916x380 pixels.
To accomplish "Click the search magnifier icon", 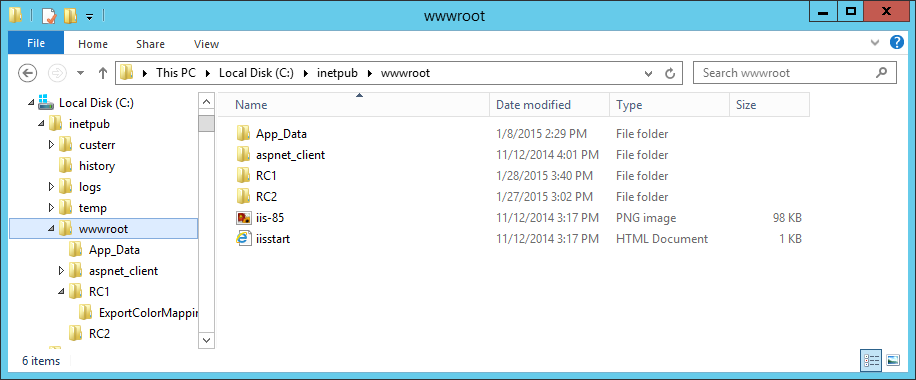I will (882, 73).
